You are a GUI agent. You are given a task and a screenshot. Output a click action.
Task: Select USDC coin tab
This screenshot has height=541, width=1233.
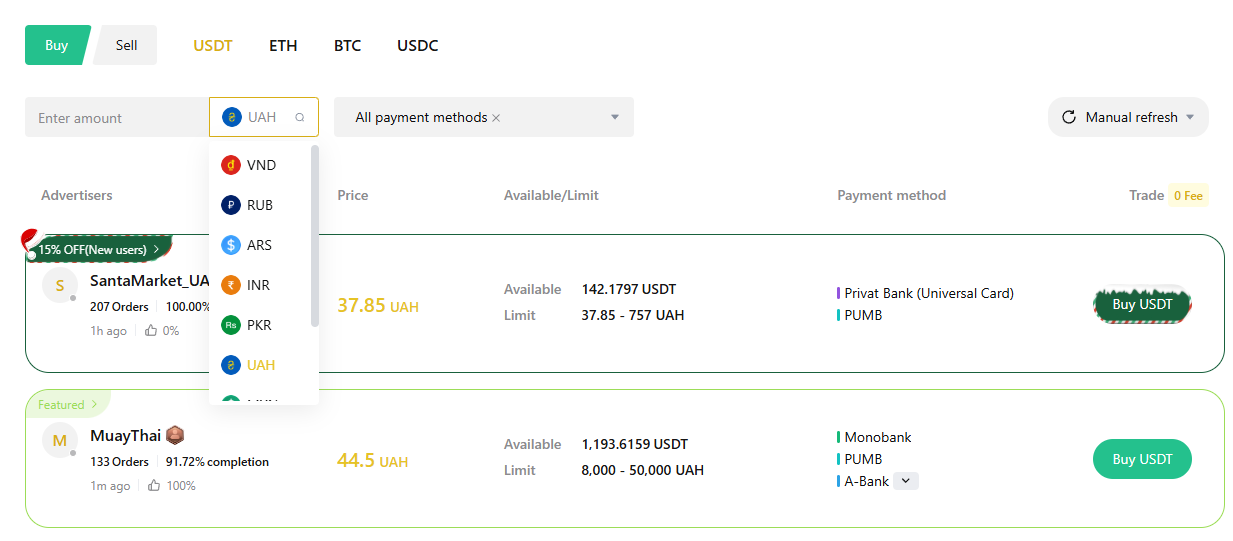point(417,46)
